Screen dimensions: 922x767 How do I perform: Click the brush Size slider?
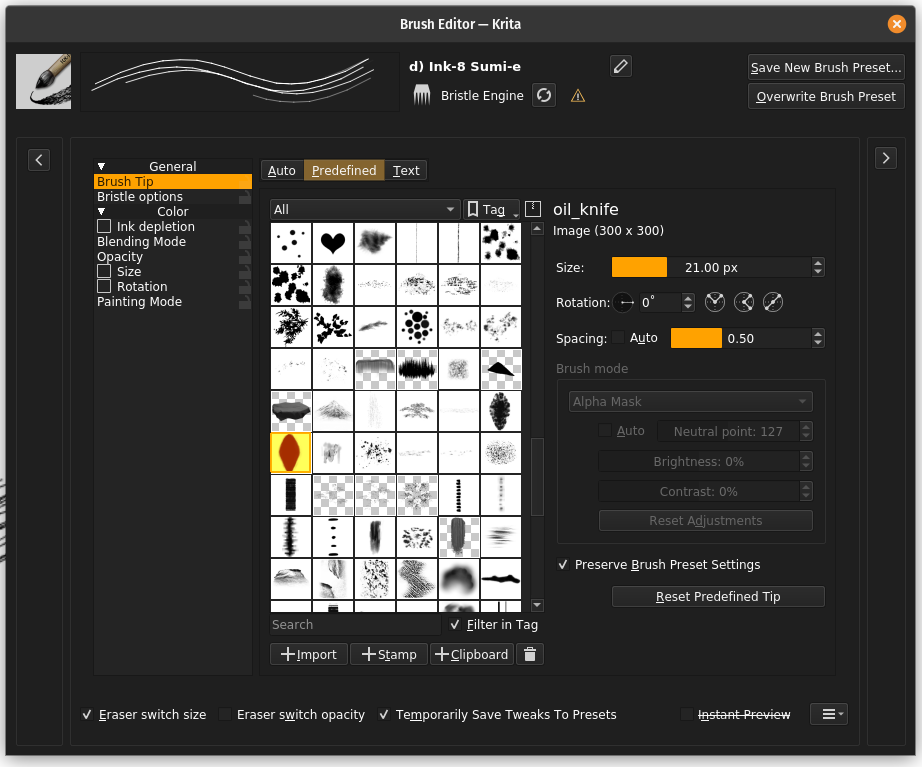click(x=710, y=267)
